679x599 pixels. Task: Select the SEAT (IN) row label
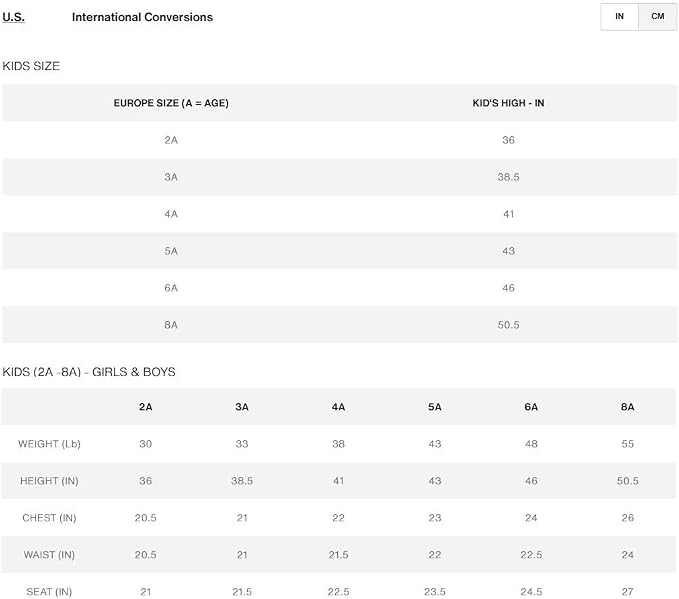coord(49,592)
